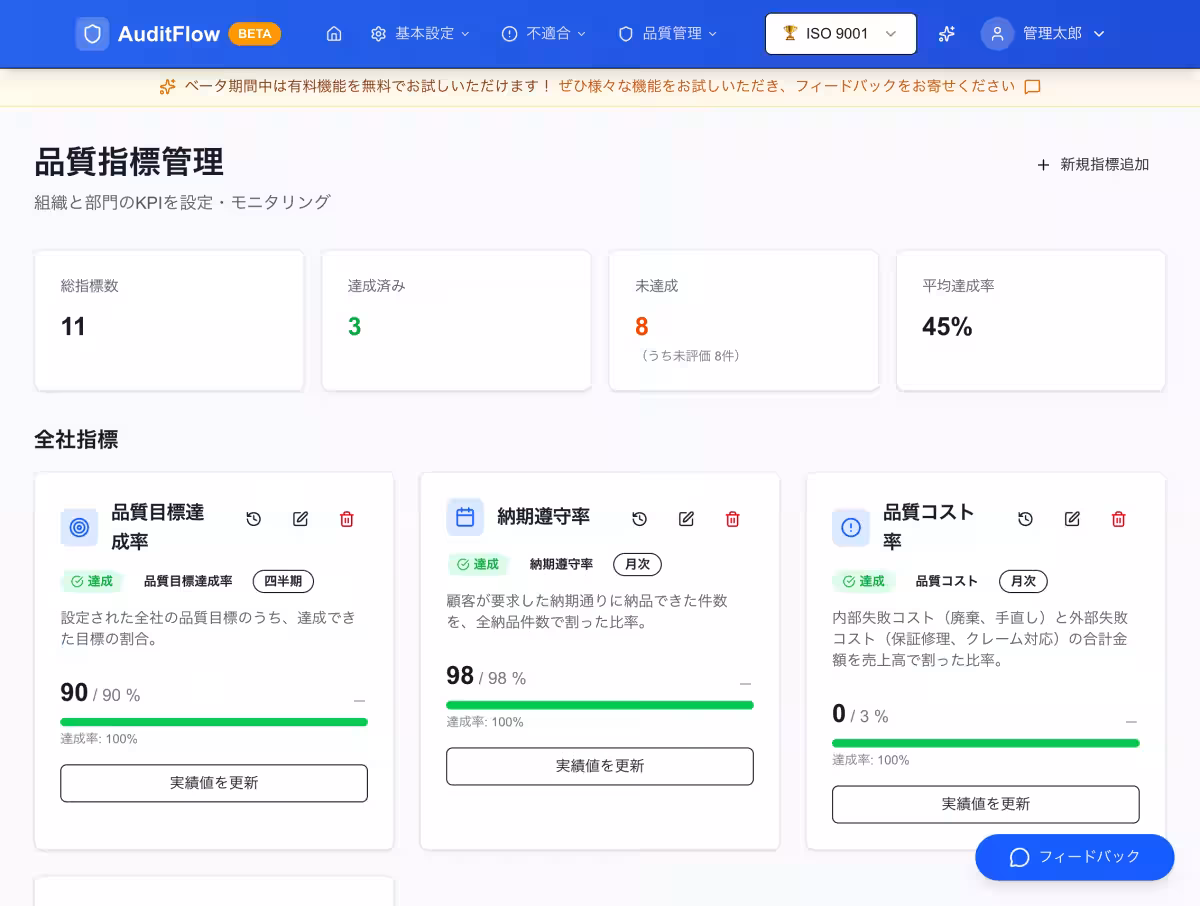This screenshot has width=1200, height=906.
Task: Click the target icon on 品質目標達成率 card
Action: (x=79, y=527)
